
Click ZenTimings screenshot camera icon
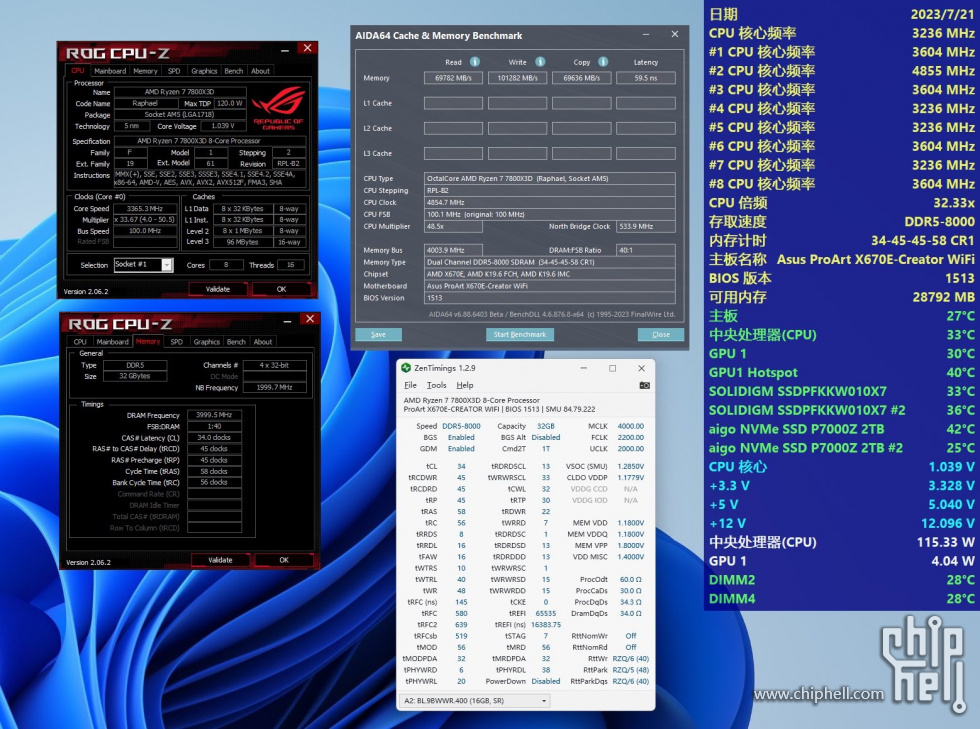[644, 385]
